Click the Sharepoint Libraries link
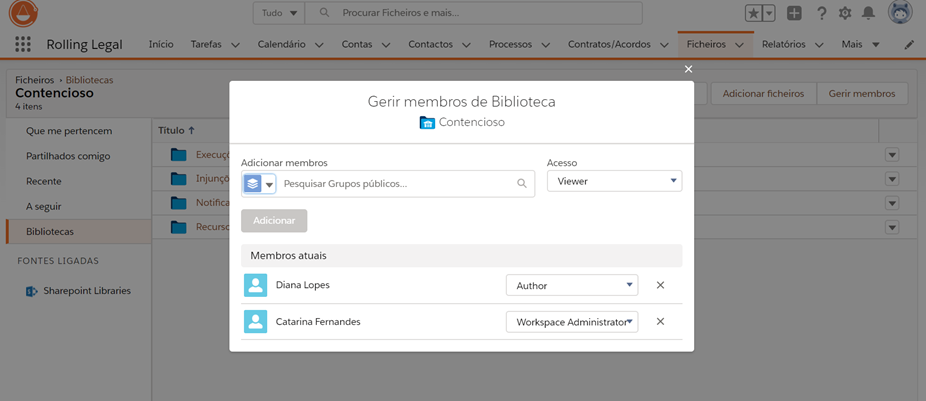Image resolution: width=926 pixels, height=401 pixels. [x=86, y=290]
